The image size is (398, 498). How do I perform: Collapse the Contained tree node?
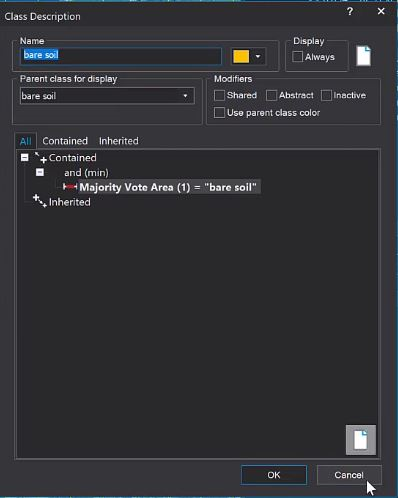click(x=25, y=157)
